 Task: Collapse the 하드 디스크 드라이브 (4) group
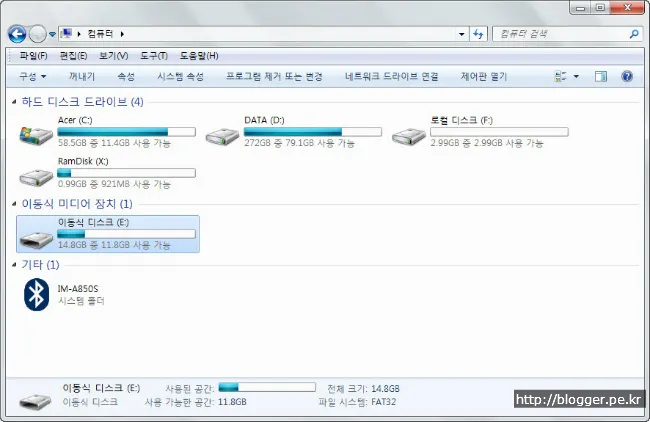[14, 102]
